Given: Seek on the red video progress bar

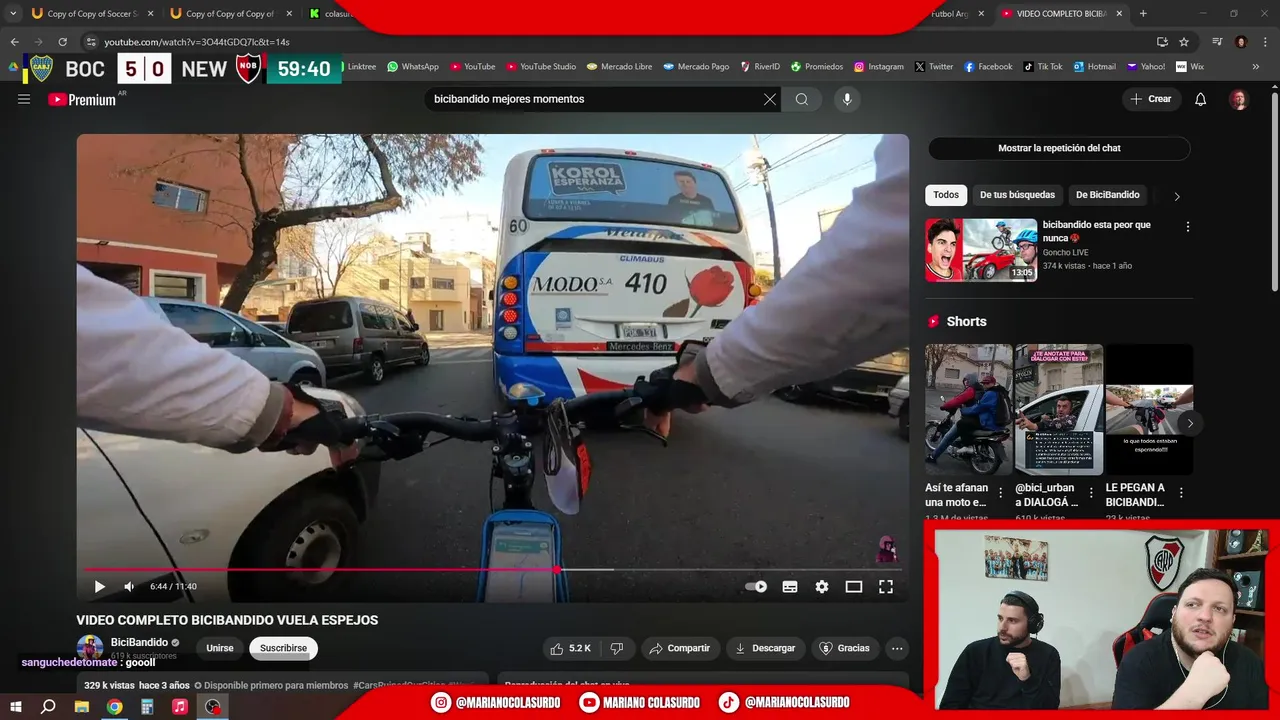Looking at the screenshot, I should coord(493,569).
